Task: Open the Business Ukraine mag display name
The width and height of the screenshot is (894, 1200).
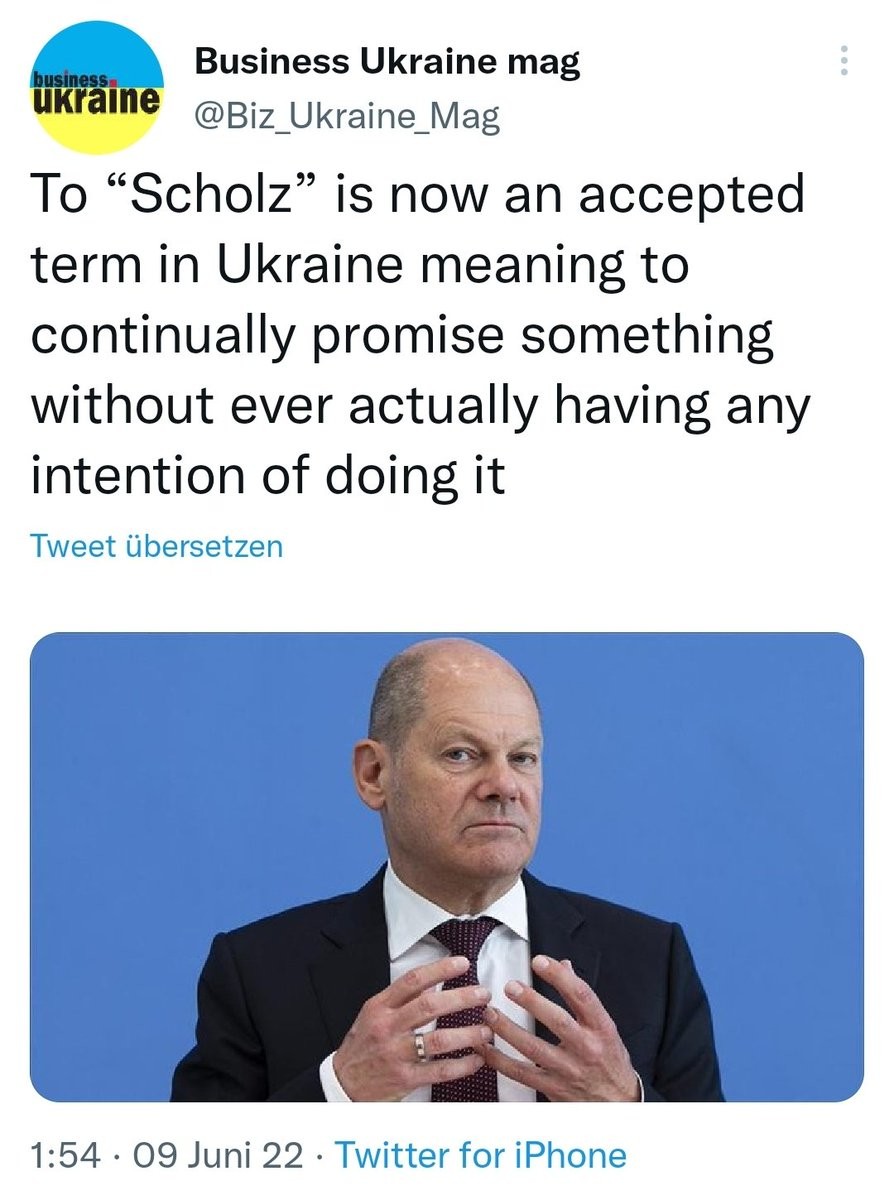Action: (x=387, y=63)
